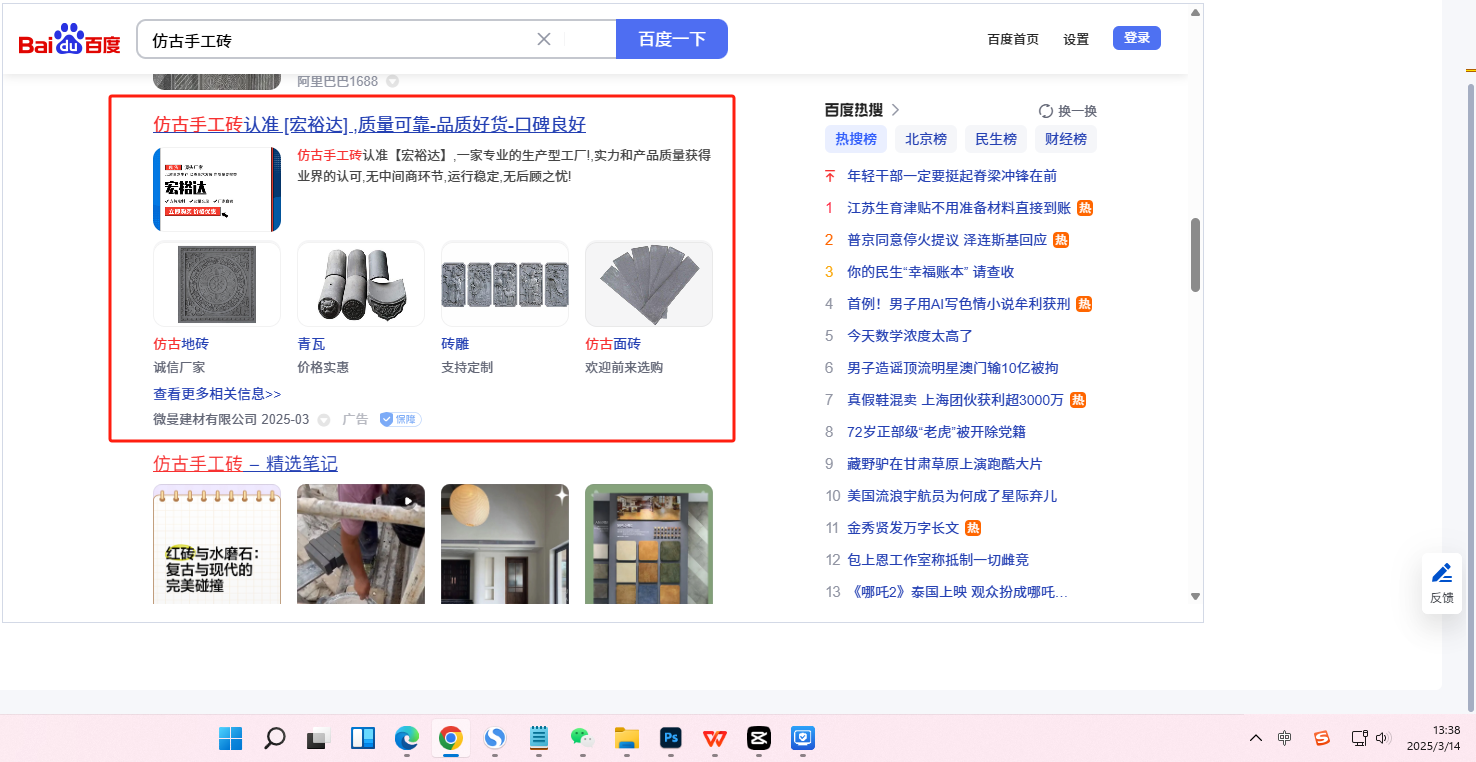Screen dimensions: 1476x762
Task: Select the 热搜榜 tab
Action: [856, 139]
